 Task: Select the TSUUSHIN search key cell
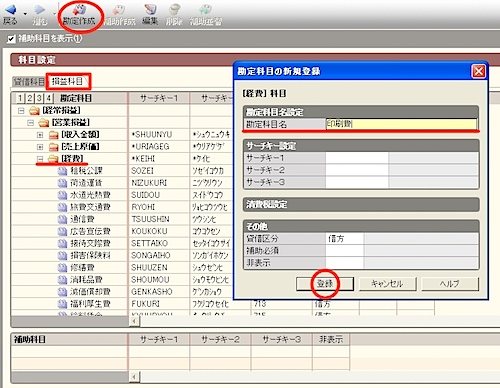tap(159, 219)
